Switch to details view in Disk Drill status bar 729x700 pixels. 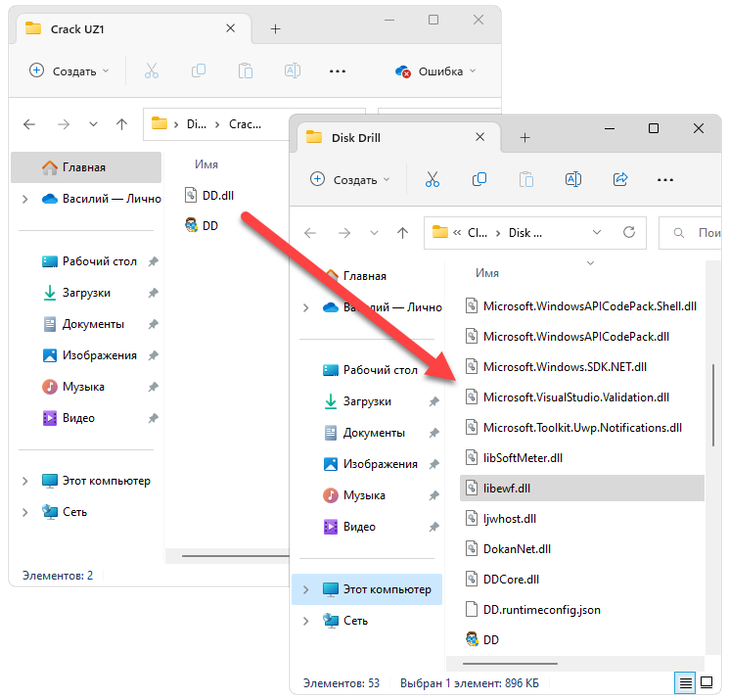[685, 683]
